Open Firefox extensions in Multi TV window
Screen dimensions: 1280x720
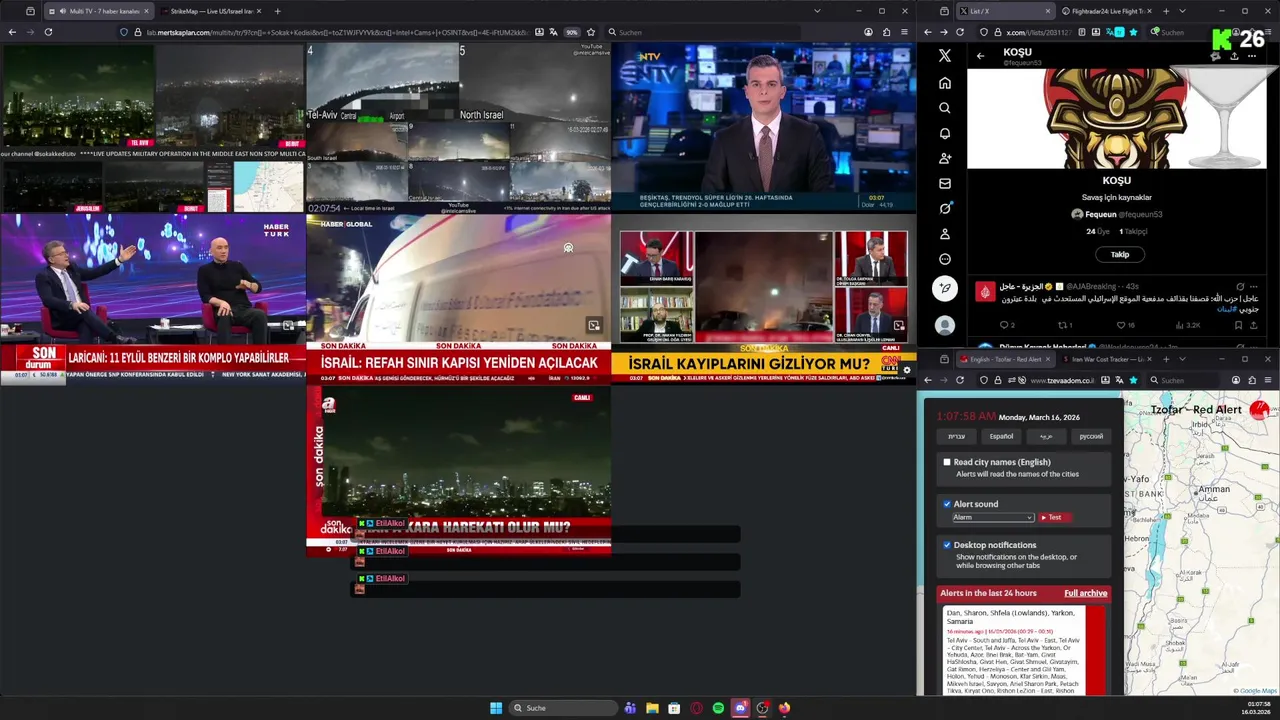tap(886, 32)
